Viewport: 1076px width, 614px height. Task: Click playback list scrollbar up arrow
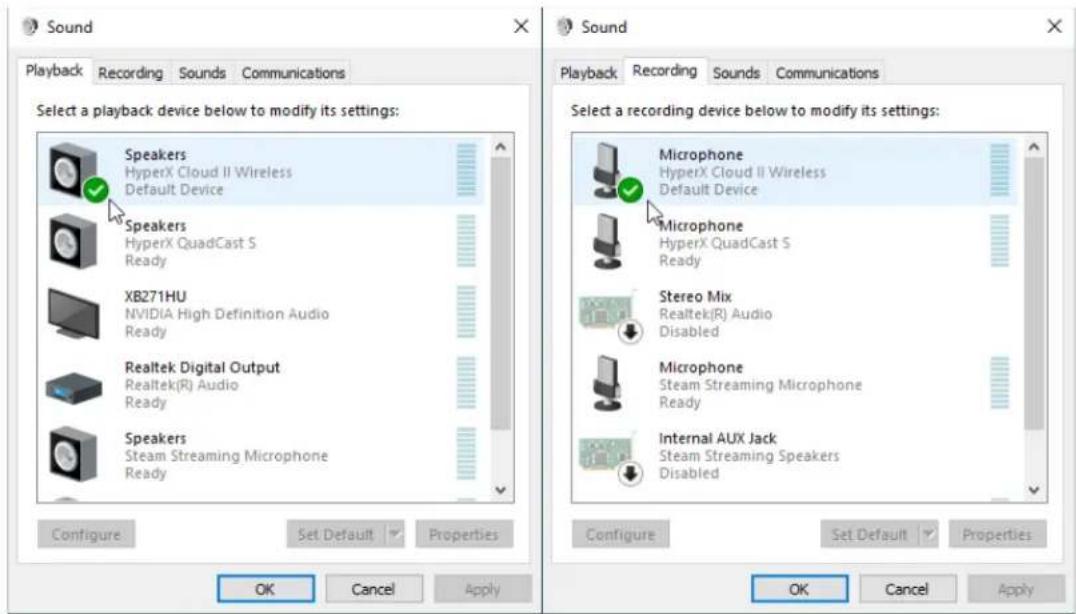tap(500, 147)
